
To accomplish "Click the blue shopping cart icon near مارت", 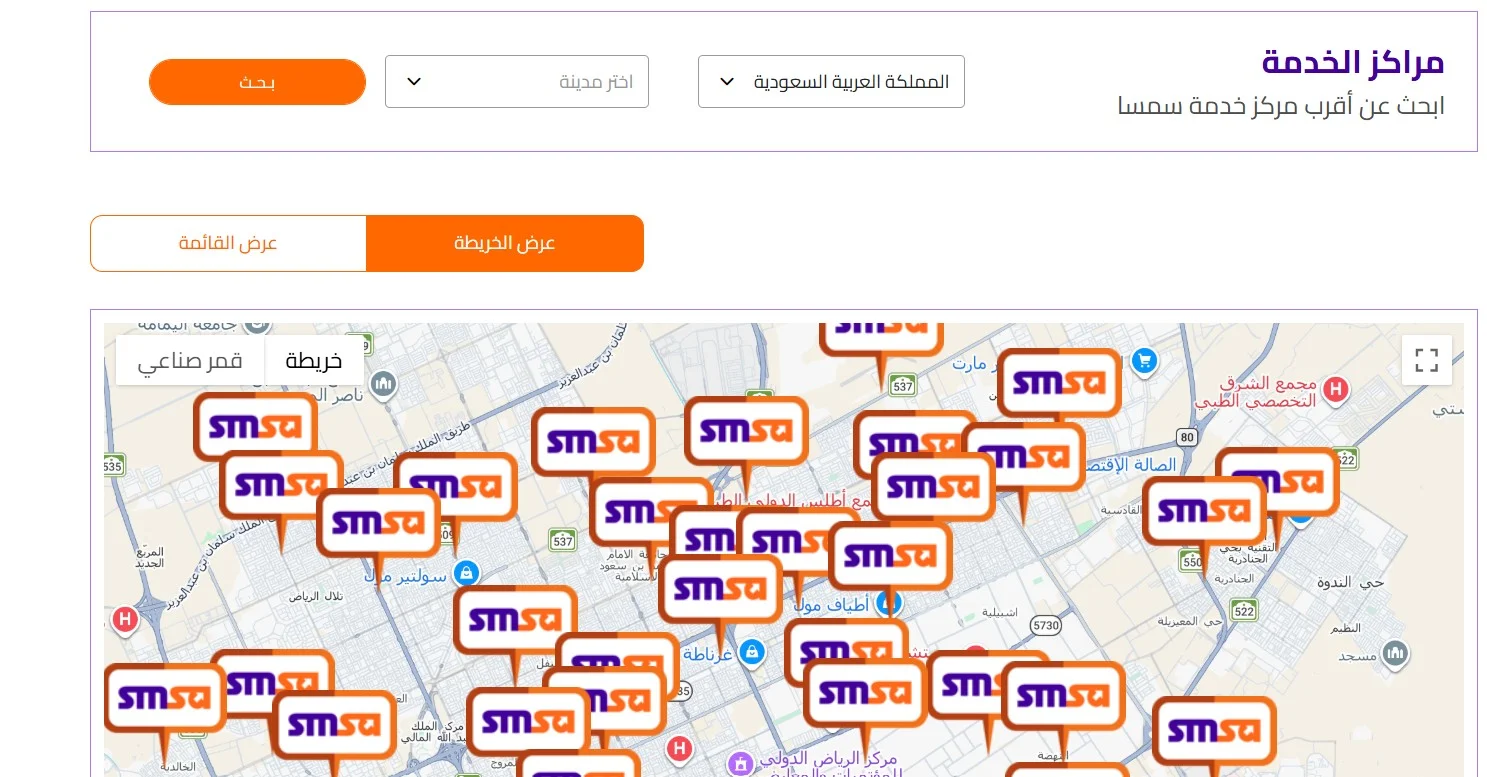I will click(x=1144, y=362).
